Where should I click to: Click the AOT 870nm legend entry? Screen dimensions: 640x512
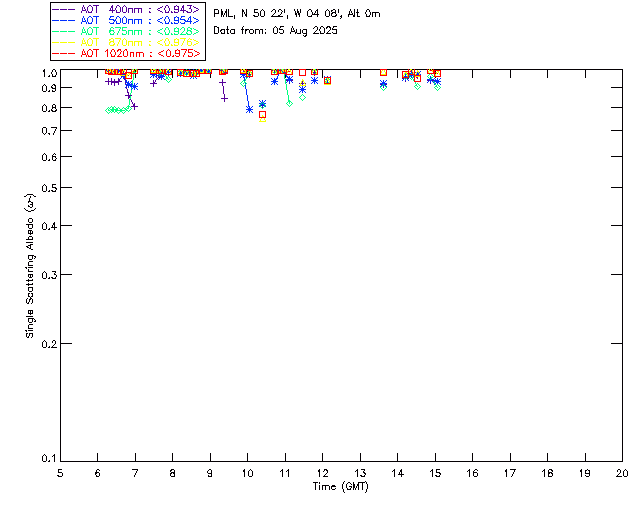pyautogui.click(x=127, y=42)
